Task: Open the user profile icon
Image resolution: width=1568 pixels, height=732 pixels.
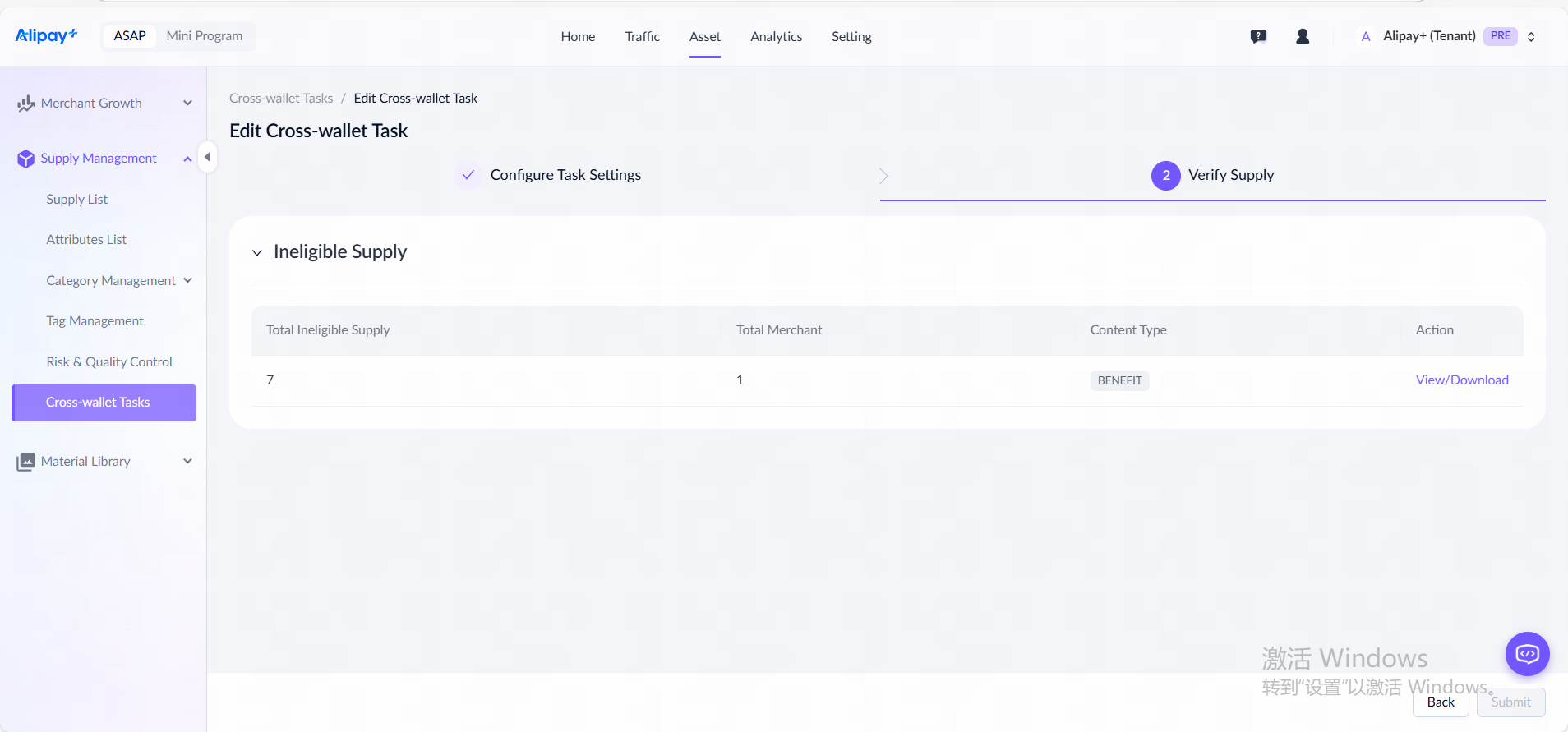Action: coord(1303,36)
